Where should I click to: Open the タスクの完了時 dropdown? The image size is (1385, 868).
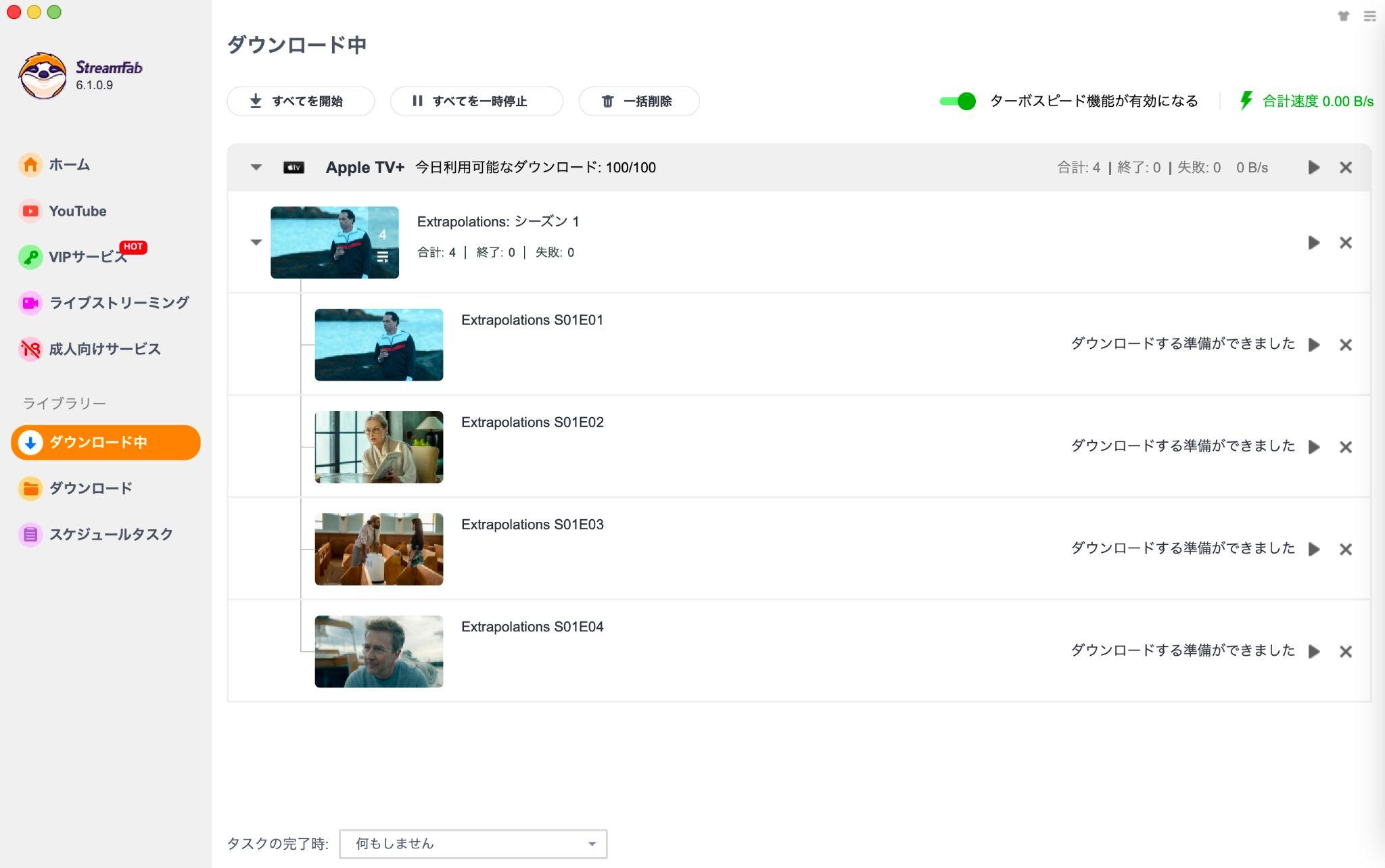(x=473, y=844)
